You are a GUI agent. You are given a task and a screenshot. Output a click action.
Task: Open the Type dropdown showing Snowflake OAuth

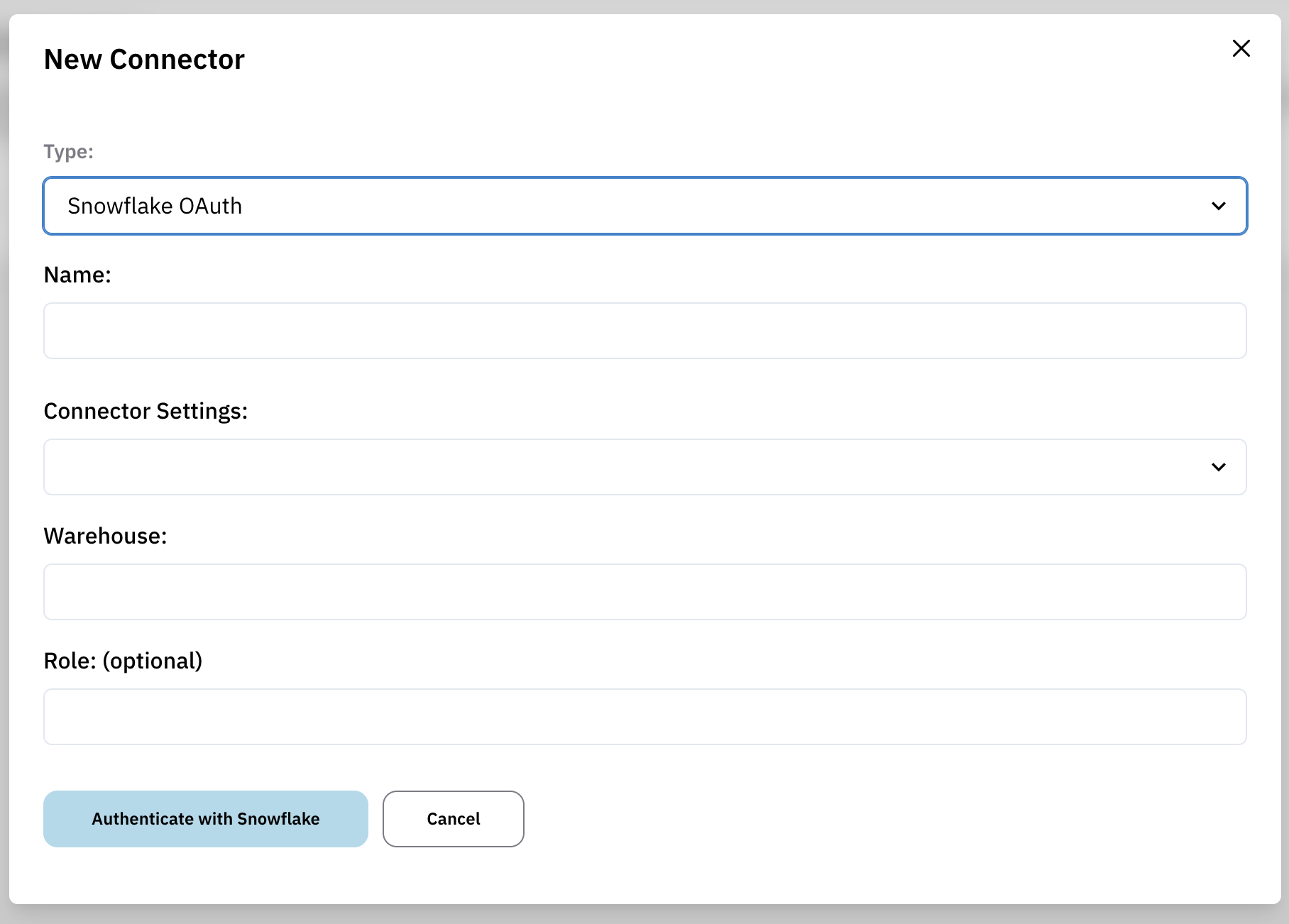click(644, 206)
